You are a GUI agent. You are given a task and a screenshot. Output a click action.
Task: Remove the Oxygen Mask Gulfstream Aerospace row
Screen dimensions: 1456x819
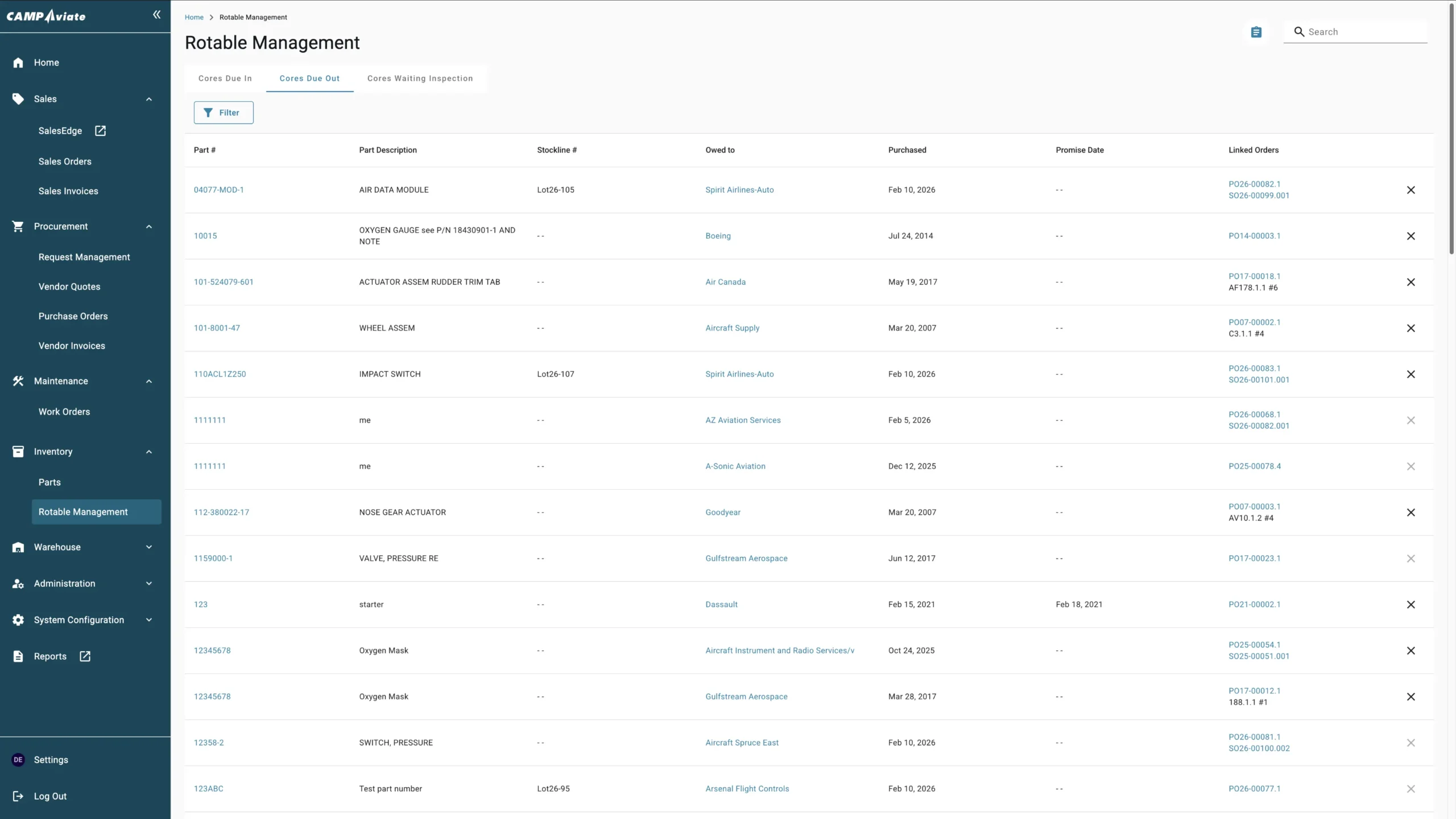pos(1411,697)
